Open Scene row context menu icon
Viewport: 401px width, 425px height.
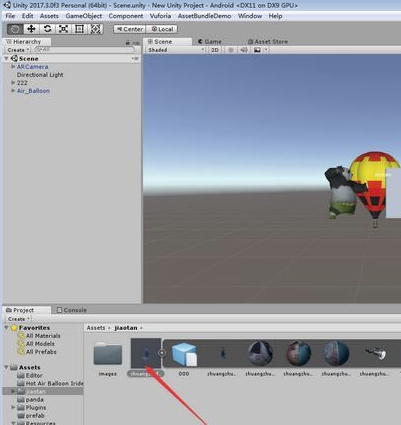click(135, 59)
